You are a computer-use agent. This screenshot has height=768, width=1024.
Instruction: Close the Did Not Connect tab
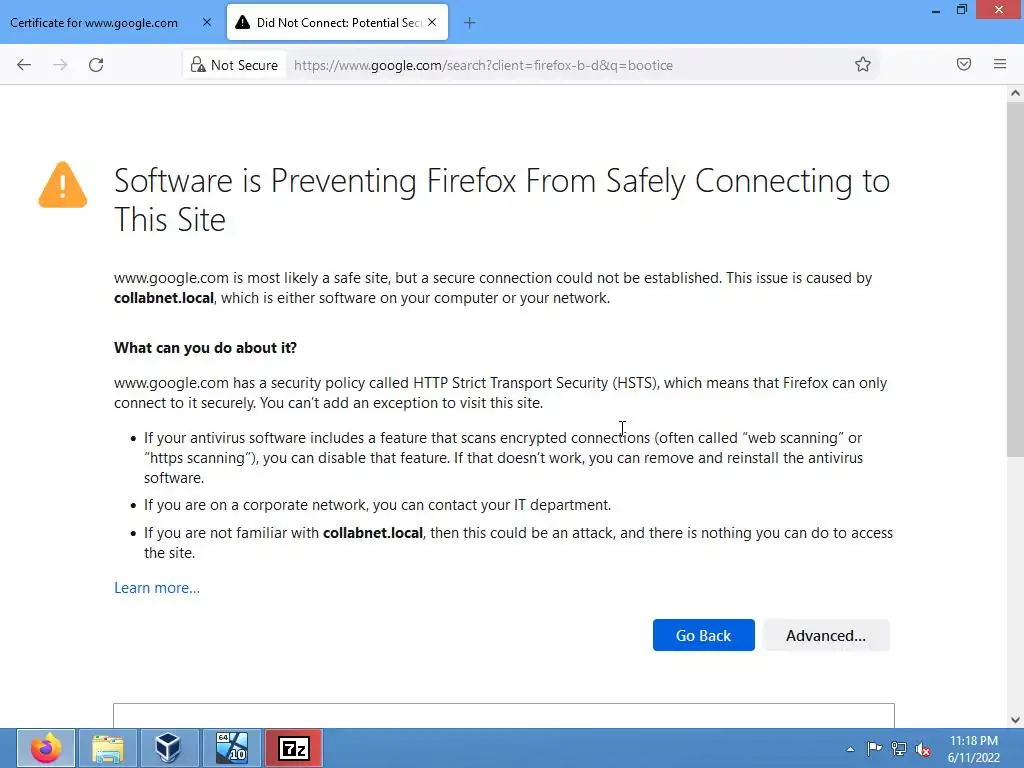(432, 22)
